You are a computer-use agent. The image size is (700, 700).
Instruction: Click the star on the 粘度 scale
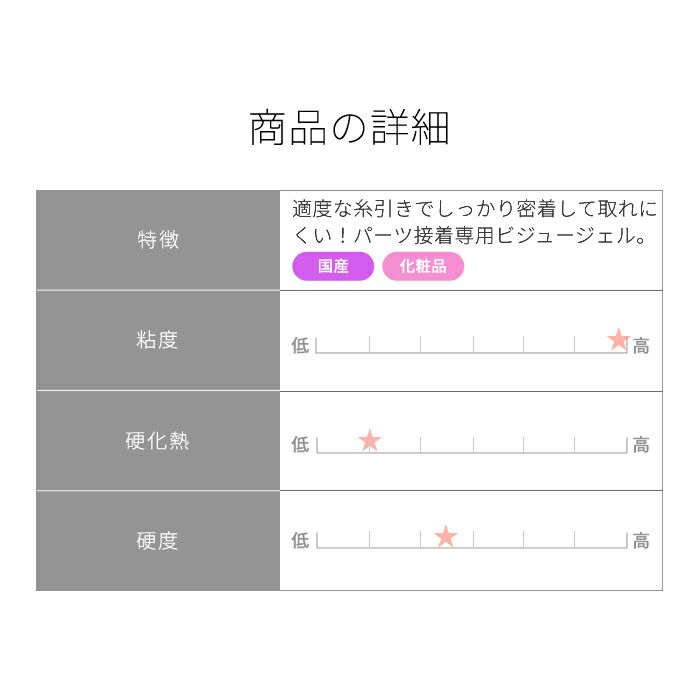[619, 340]
